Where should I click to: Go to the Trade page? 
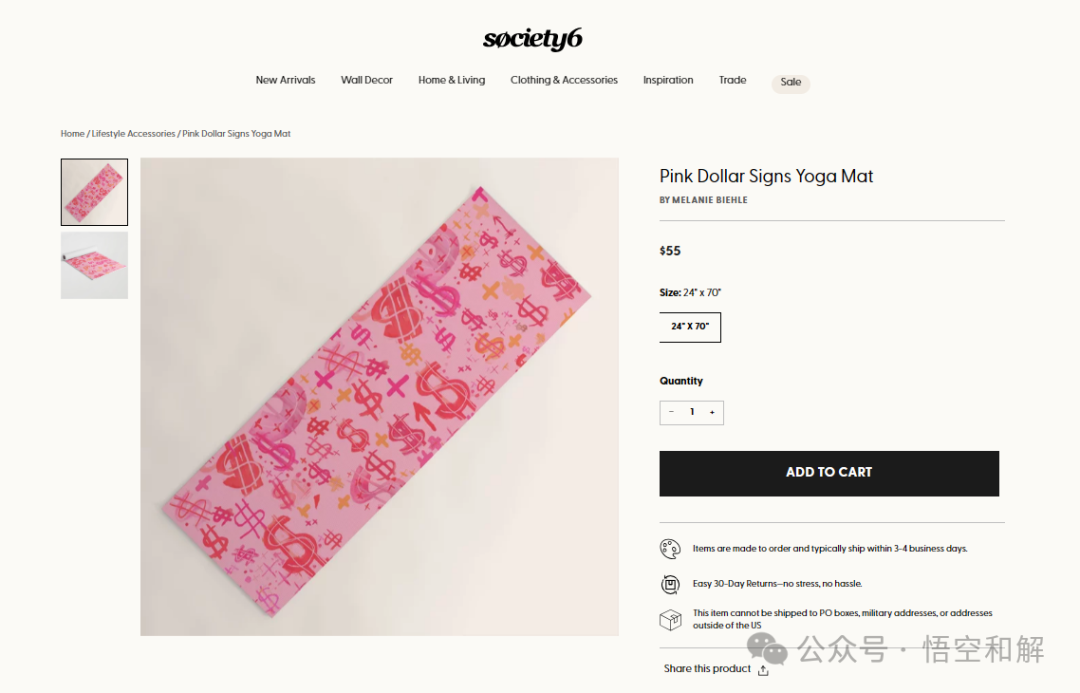tap(732, 80)
